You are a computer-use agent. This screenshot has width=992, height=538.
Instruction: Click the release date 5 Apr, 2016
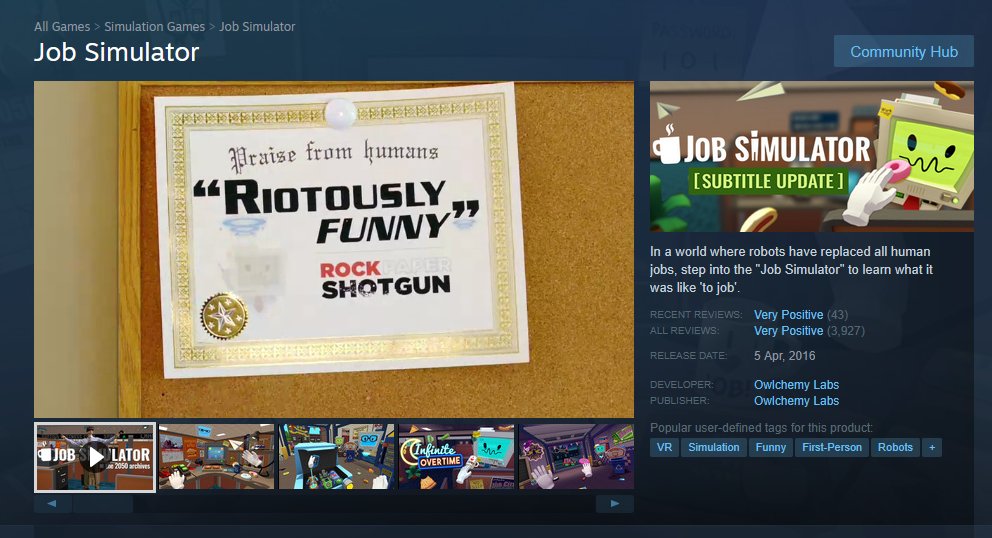point(784,356)
